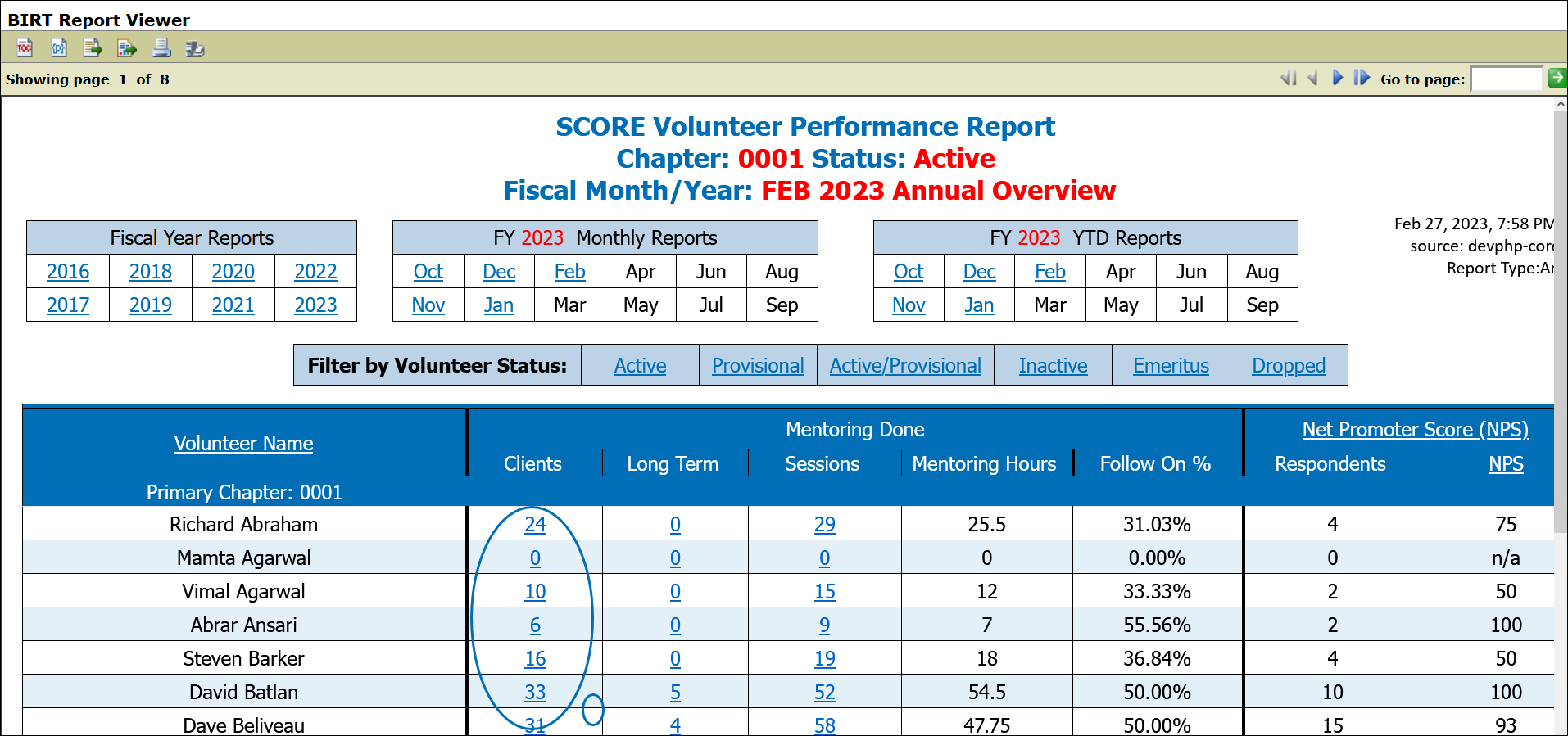Image resolution: width=1568 pixels, height=736 pixels.
Task: Open Vimal Agarwal's 10 clients link
Action: point(535,591)
